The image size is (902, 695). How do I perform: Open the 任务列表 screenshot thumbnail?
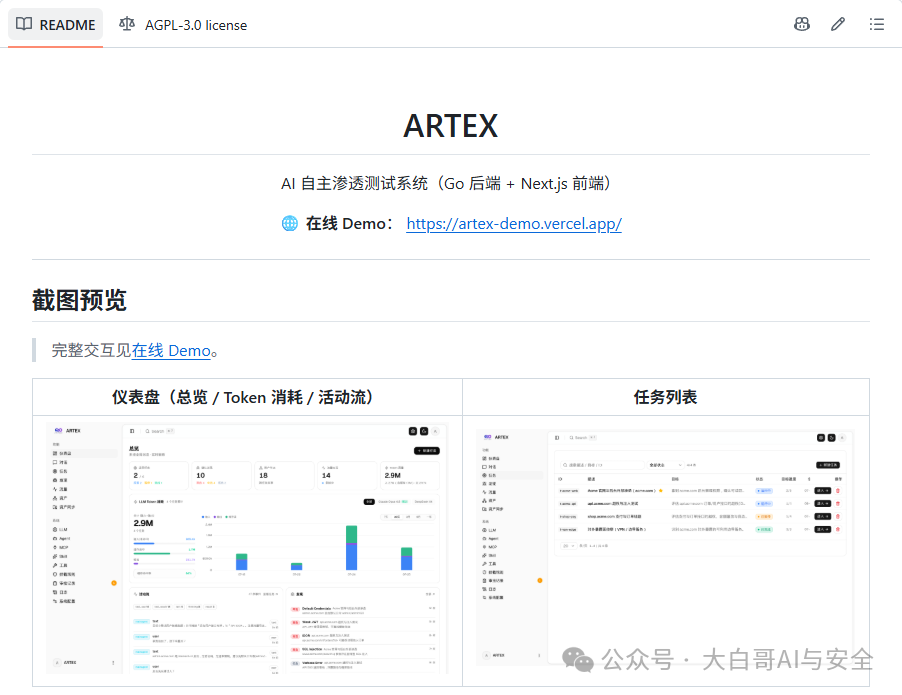tap(665, 548)
